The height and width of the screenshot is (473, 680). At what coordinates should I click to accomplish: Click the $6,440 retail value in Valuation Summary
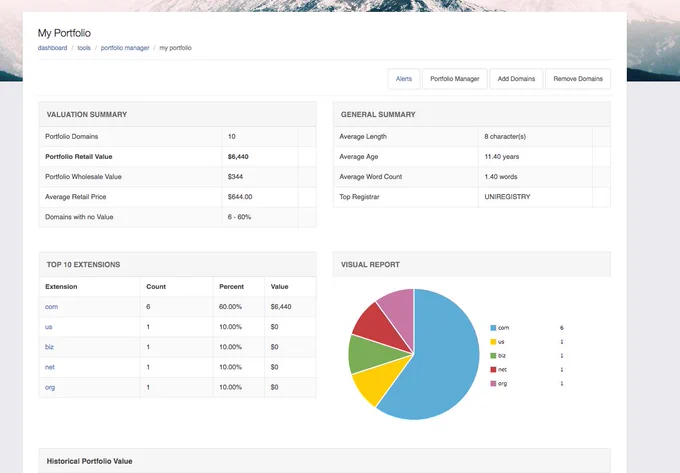(238, 157)
